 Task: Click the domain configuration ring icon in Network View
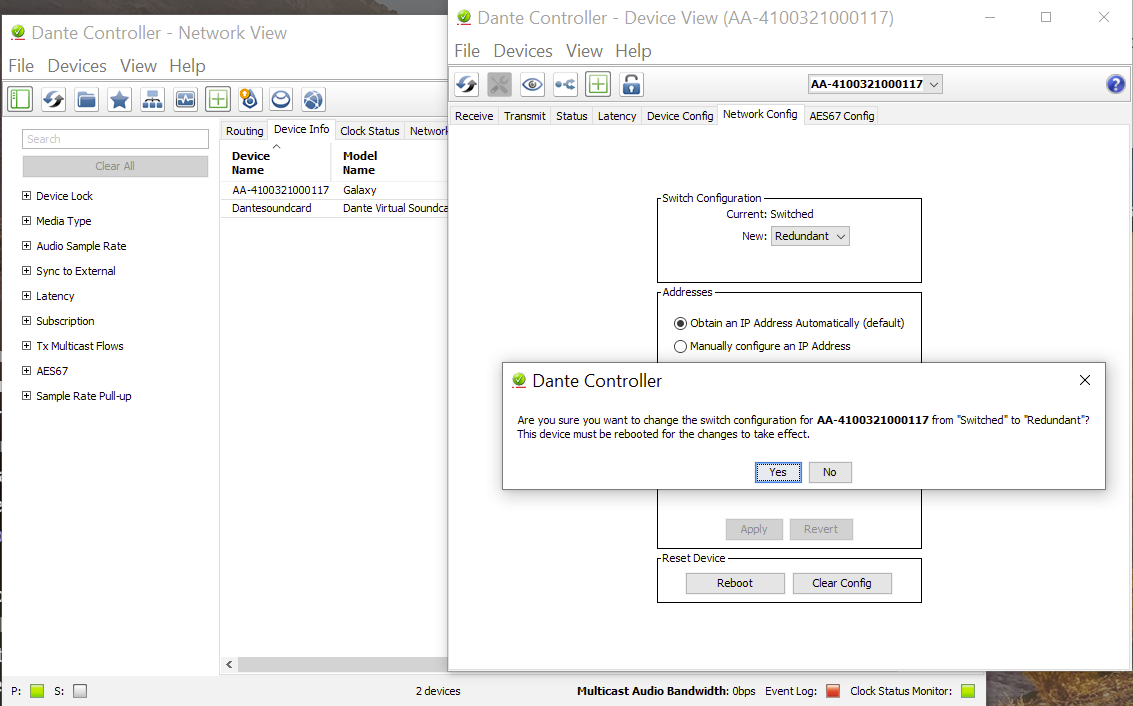click(281, 99)
